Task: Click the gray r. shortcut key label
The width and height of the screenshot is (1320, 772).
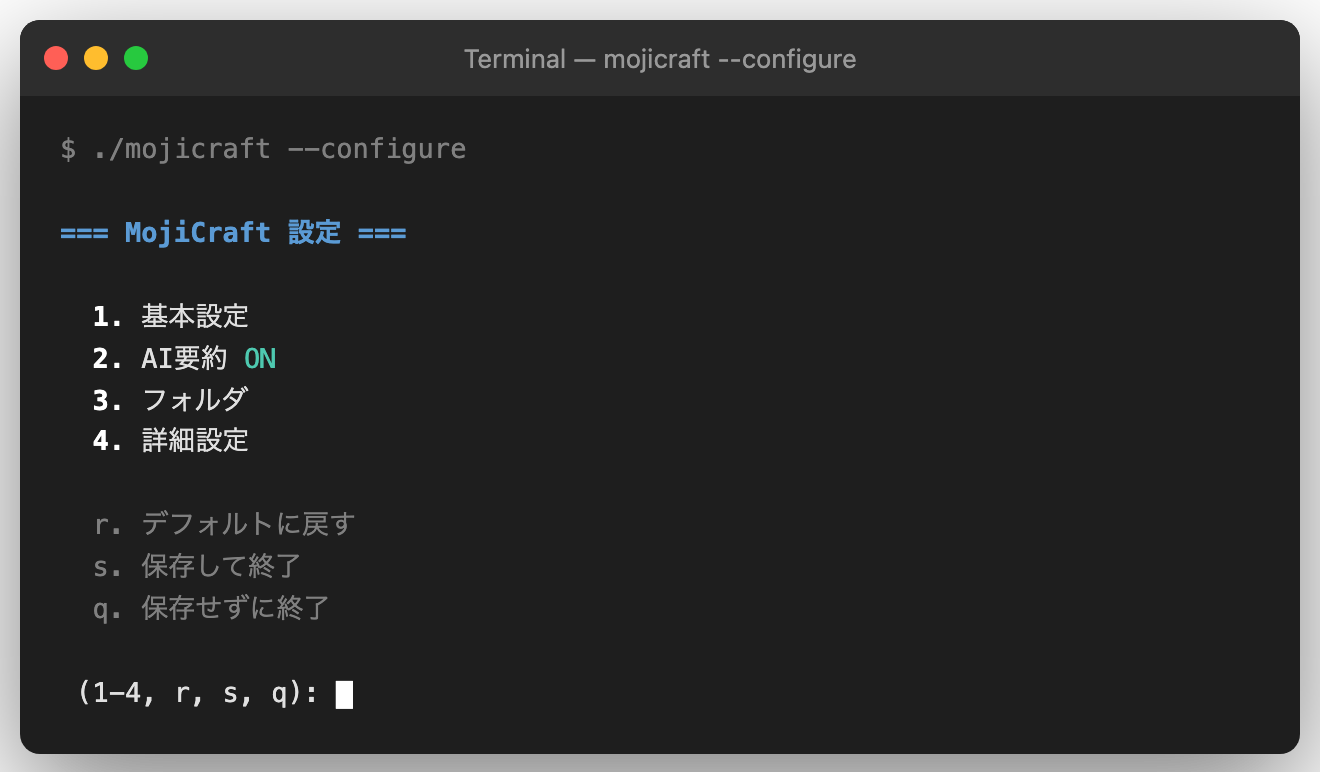Action: click(x=108, y=524)
